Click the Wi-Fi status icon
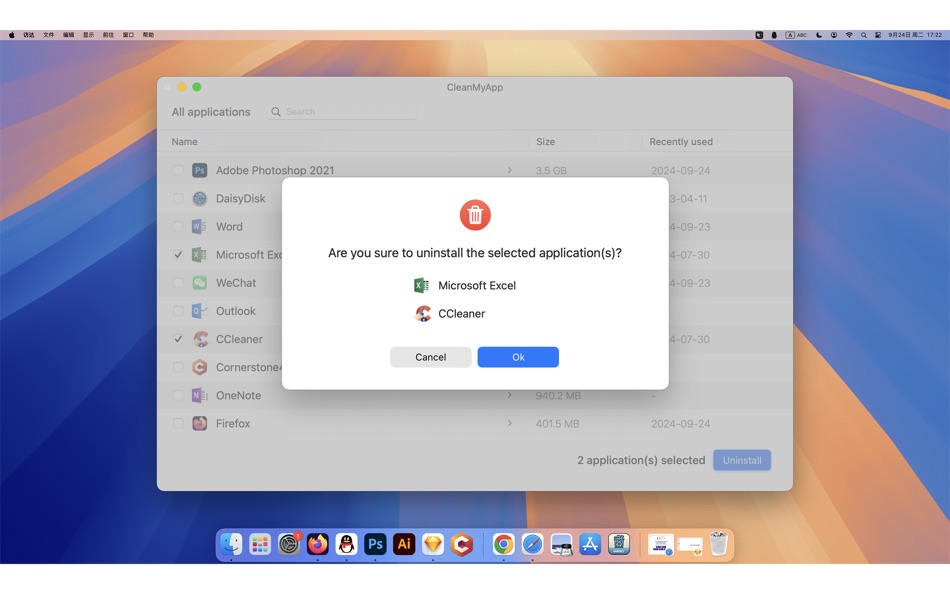The image size is (950, 594). pyautogui.click(x=849, y=35)
